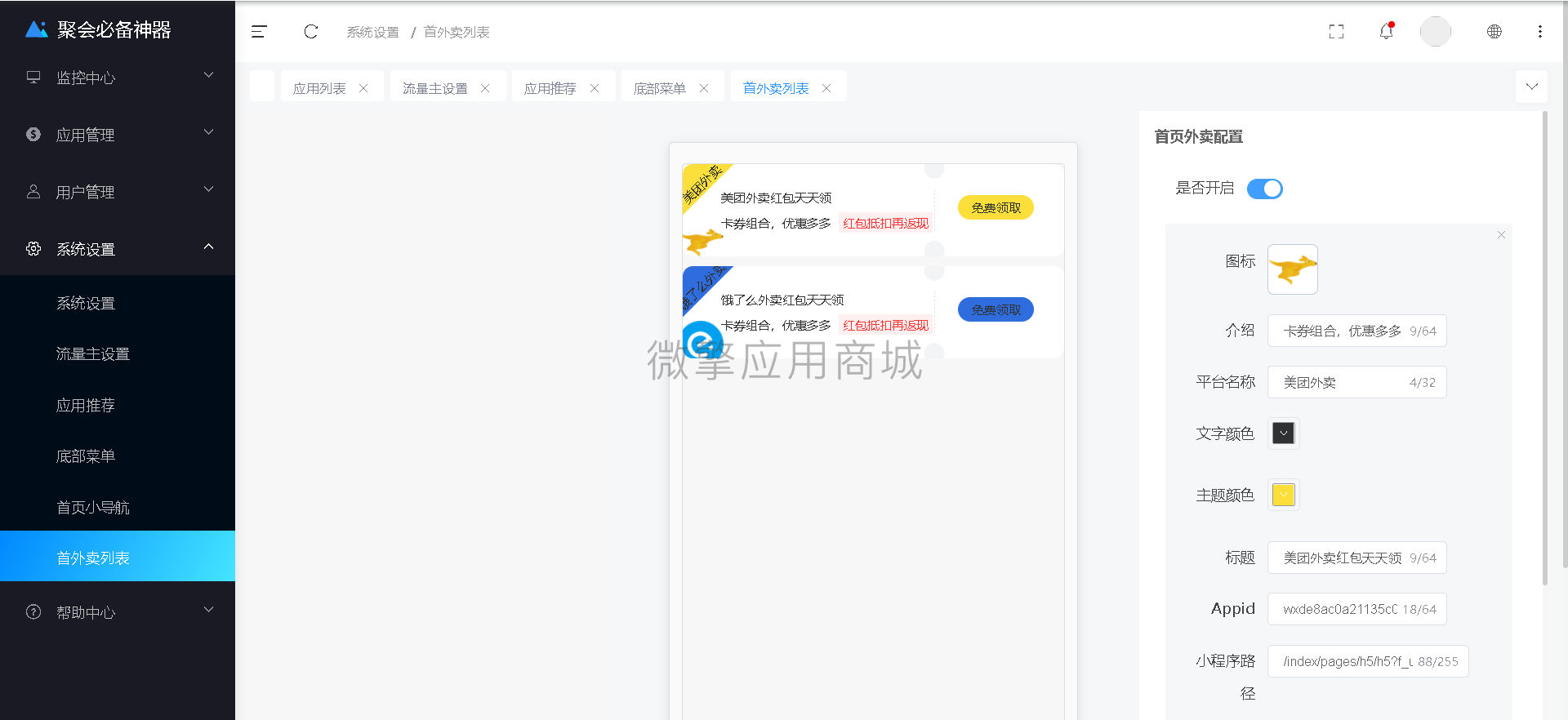Toggle the 是否开启 switch
Image resolution: width=1568 pixels, height=720 pixels.
pyautogui.click(x=1265, y=189)
